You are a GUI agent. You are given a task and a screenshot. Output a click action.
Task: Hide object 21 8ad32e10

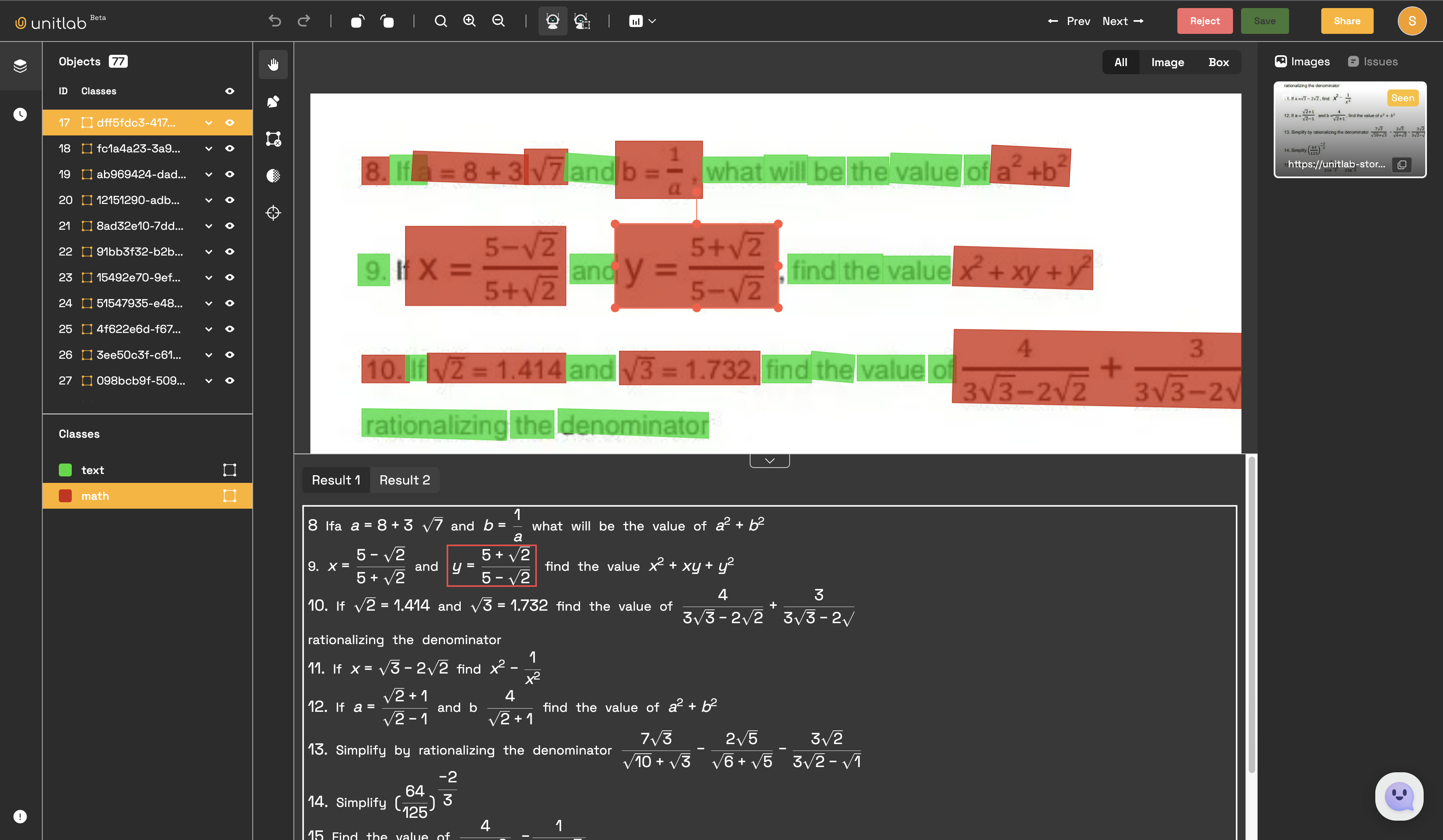point(229,226)
